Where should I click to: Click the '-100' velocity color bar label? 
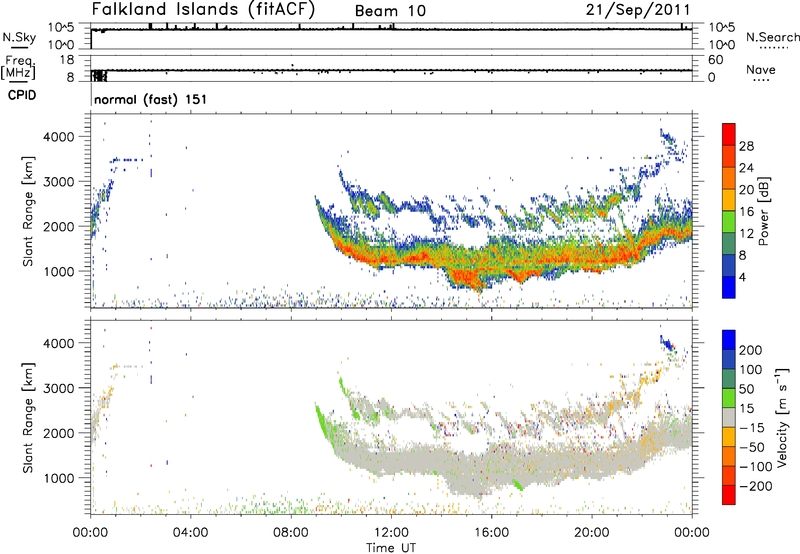coord(756,467)
